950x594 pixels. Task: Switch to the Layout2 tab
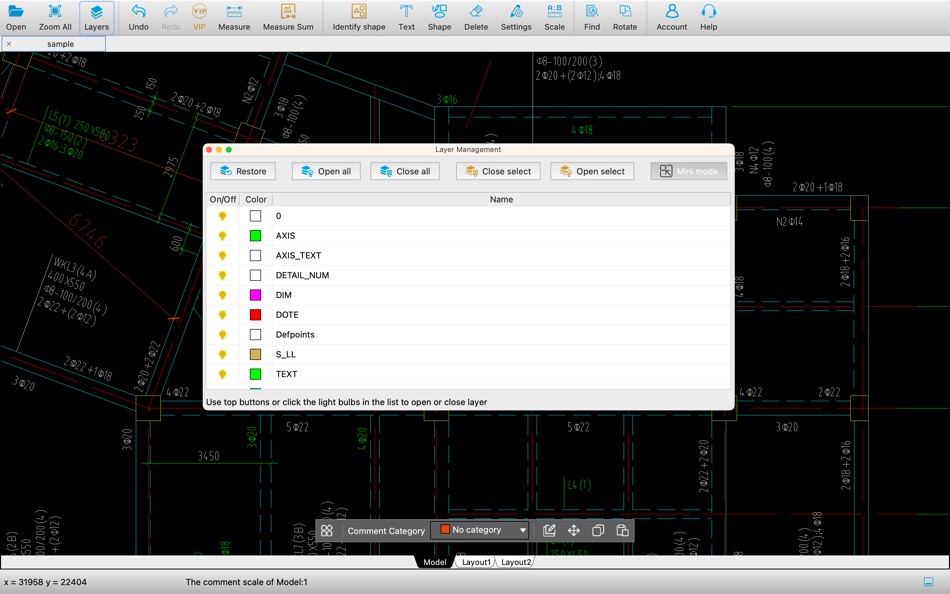tap(516, 562)
